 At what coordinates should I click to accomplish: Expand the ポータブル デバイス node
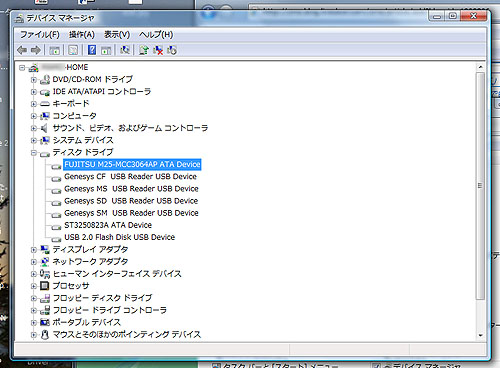[34, 322]
